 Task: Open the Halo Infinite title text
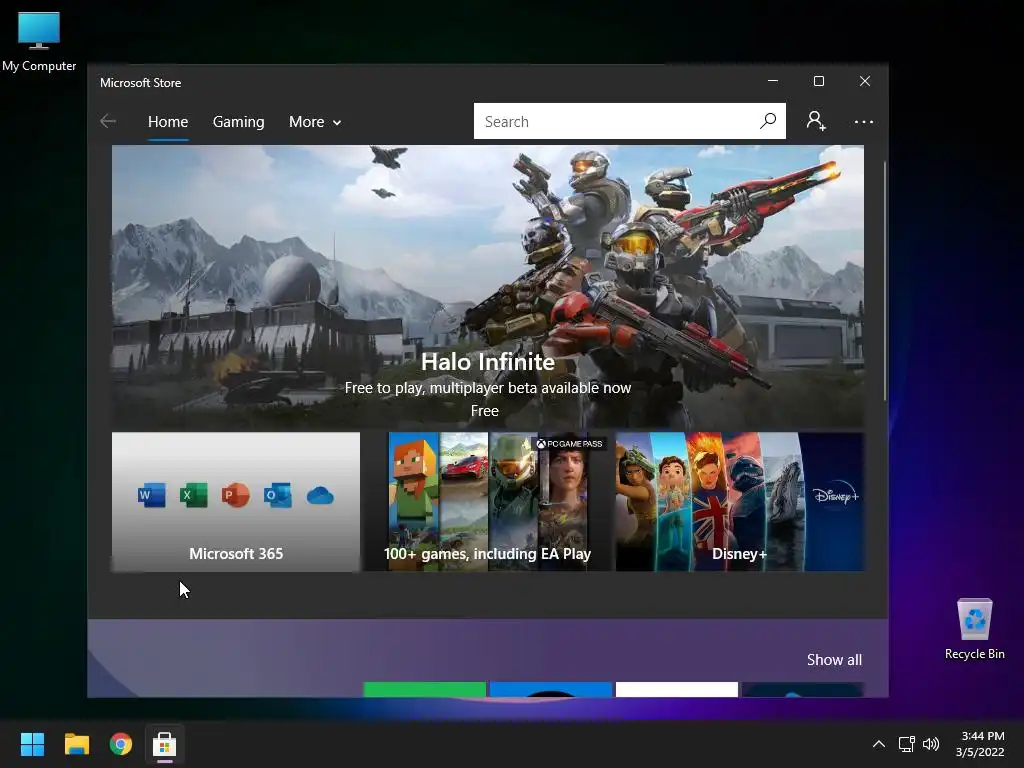[x=488, y=362]
